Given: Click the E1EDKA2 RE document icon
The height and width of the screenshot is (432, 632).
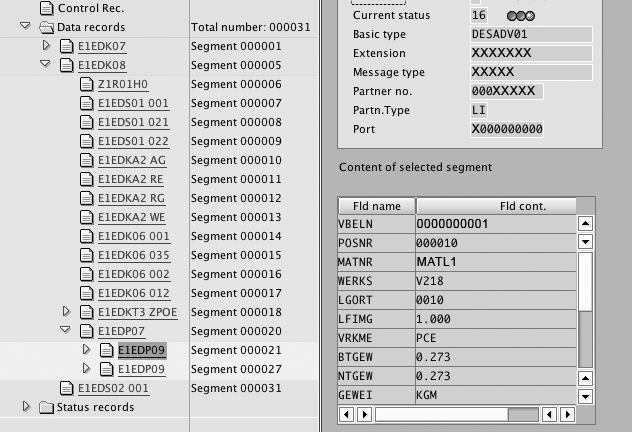Looking at the screenshot, I should (x=87, y=179).
